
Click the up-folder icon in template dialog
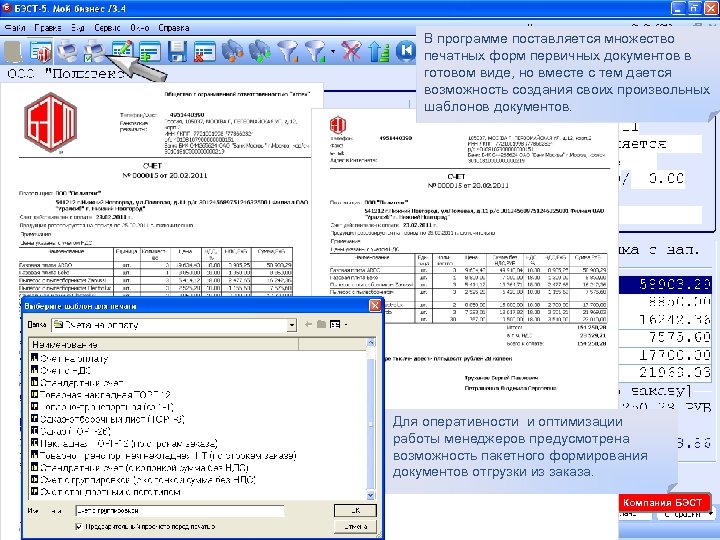tap(321, 325)
